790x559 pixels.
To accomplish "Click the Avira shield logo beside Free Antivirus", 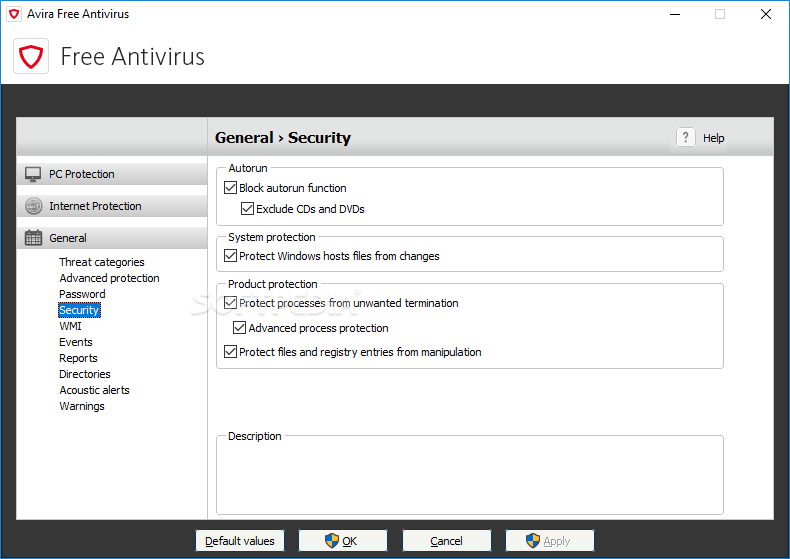I will (x=31, y=56).
